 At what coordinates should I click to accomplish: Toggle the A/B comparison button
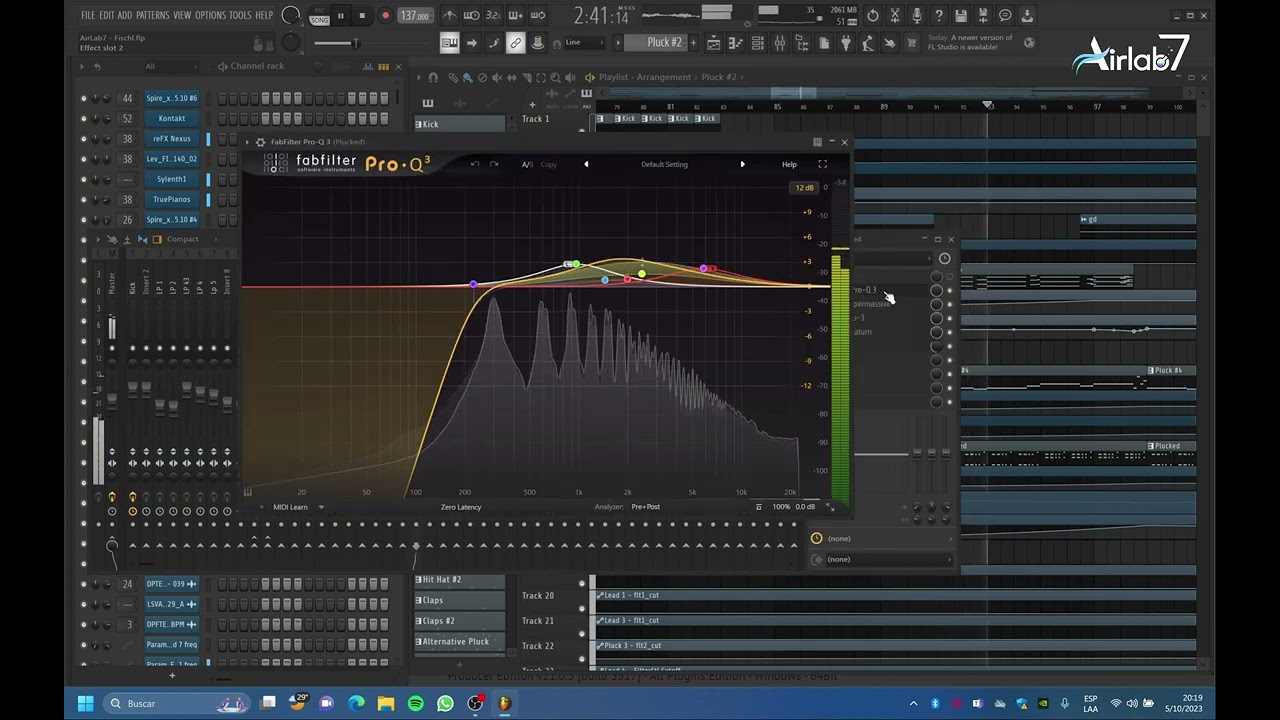pos(527,164)
